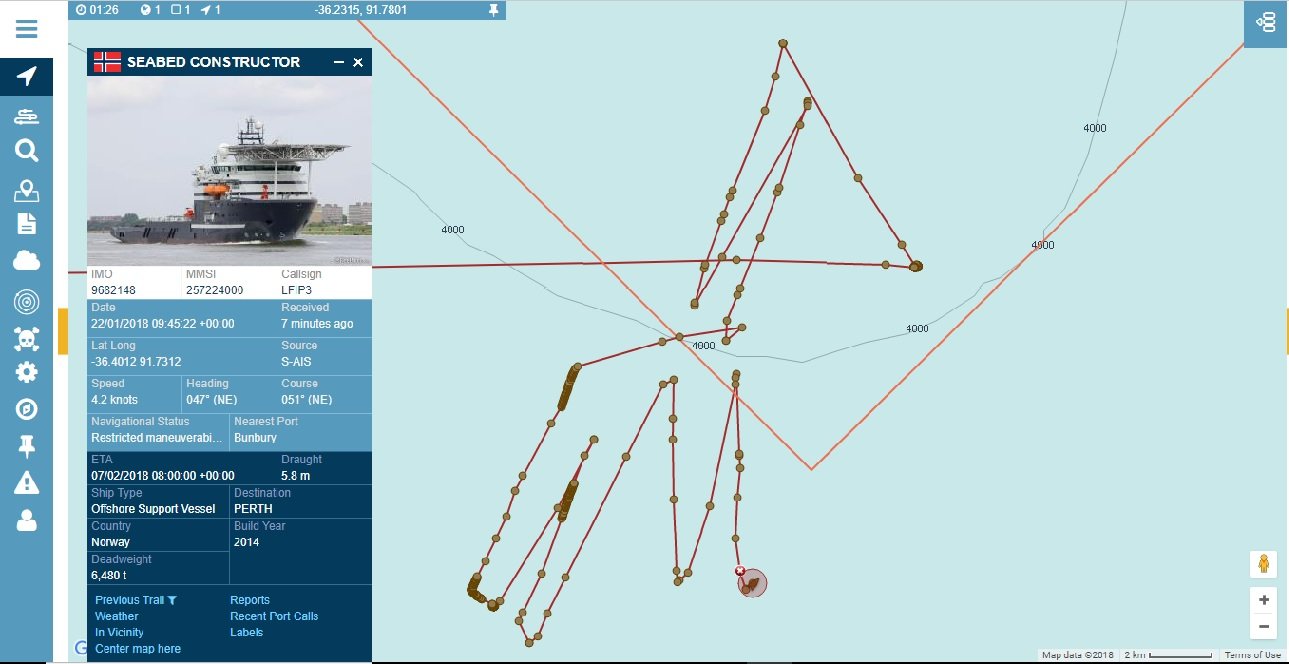1289x664 pixels.
Task: Click the country value Norway
Action: [x=111, y=542]
